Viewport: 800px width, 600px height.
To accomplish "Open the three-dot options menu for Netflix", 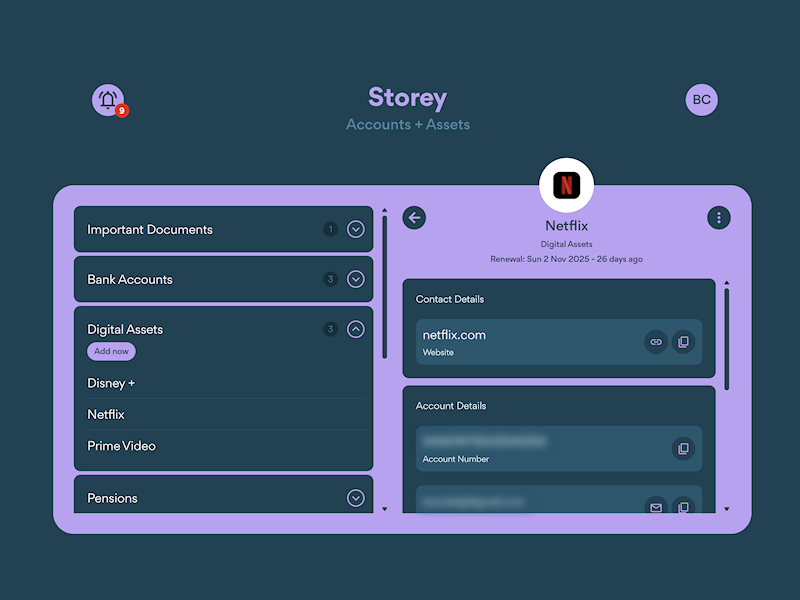I will point(719,217).
